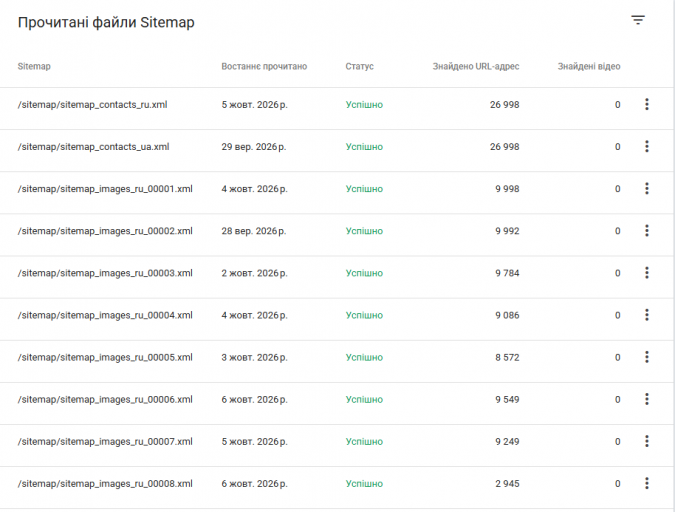The width and height of the screenshot is (675, 512).
Task: Open more options for sitemap_contacts_ua.xml
Action: 647,146
